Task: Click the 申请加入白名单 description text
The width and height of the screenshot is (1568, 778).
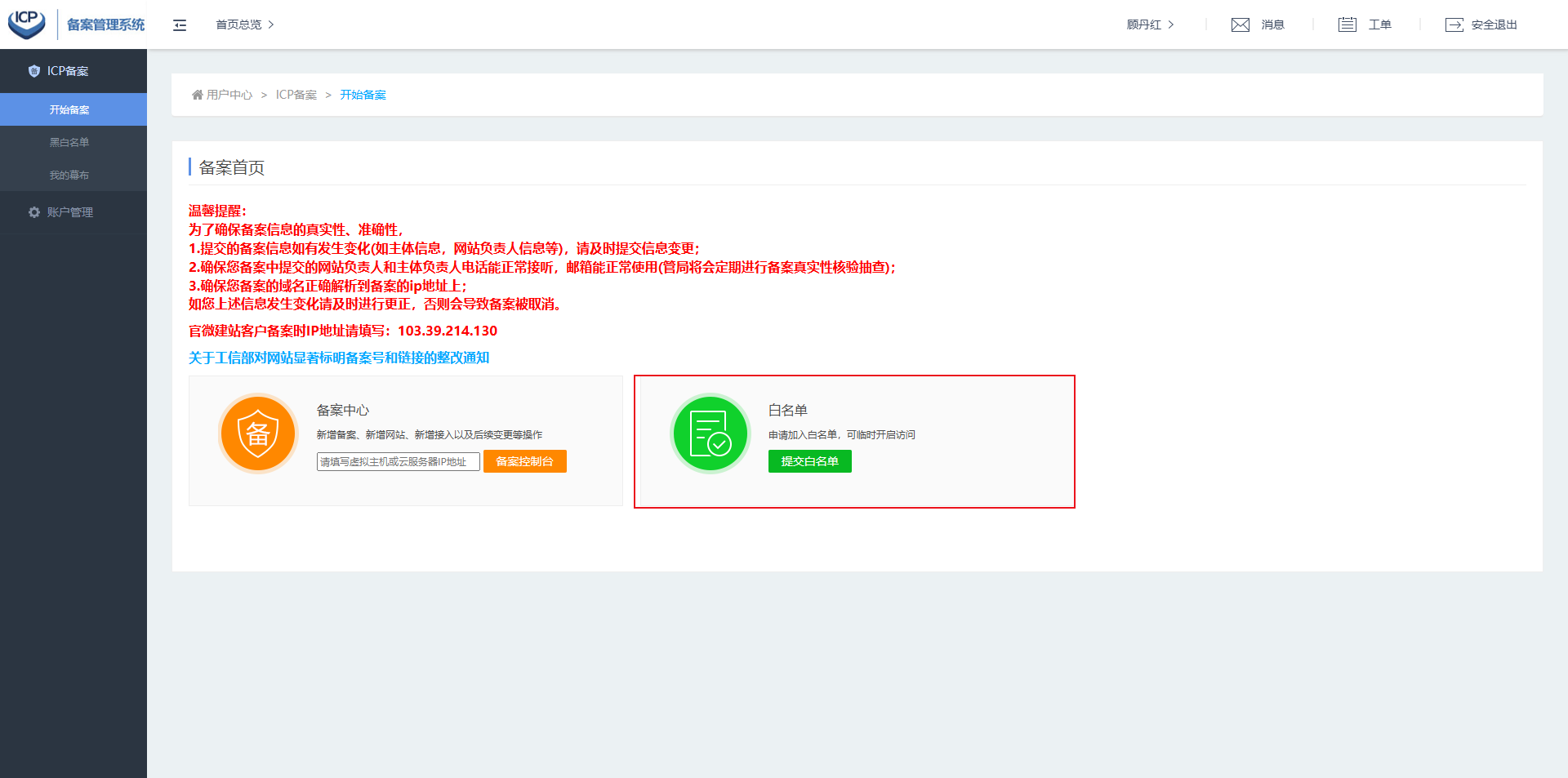Action: [x=842, y=435]
